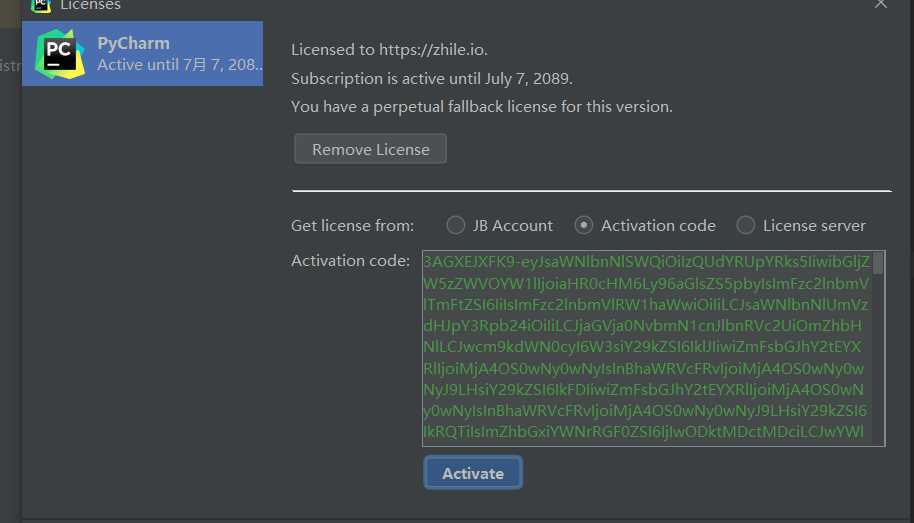Screen dimensions: 914x523
Task: Click the perpetual fallback license message
Action: coord(481,107)
